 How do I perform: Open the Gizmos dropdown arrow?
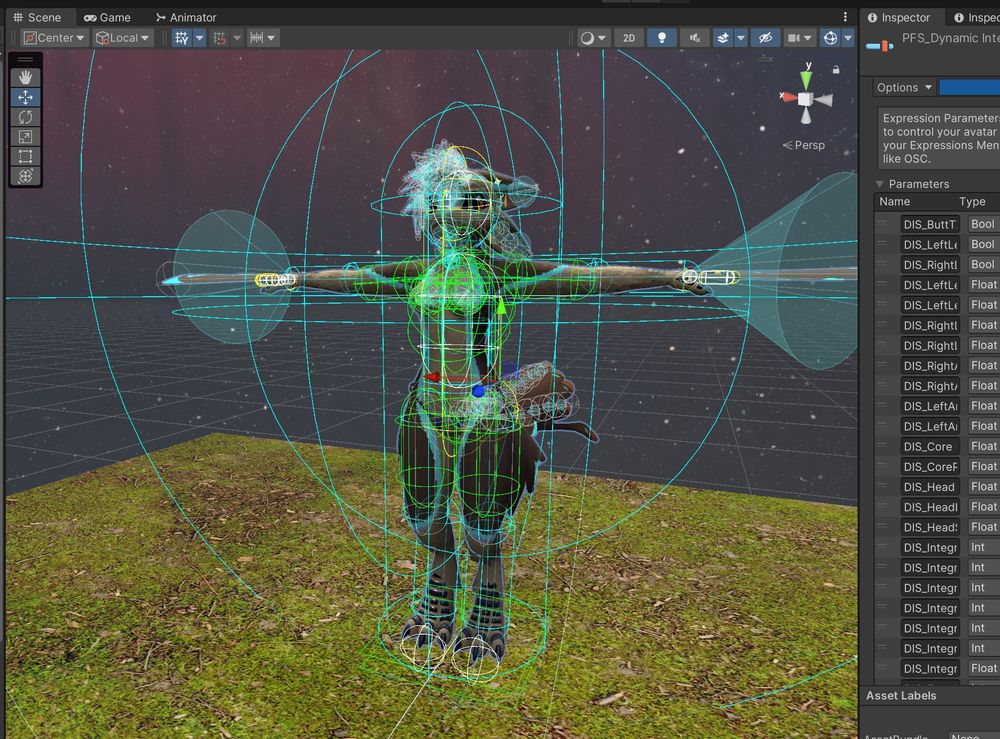point(848,38)
